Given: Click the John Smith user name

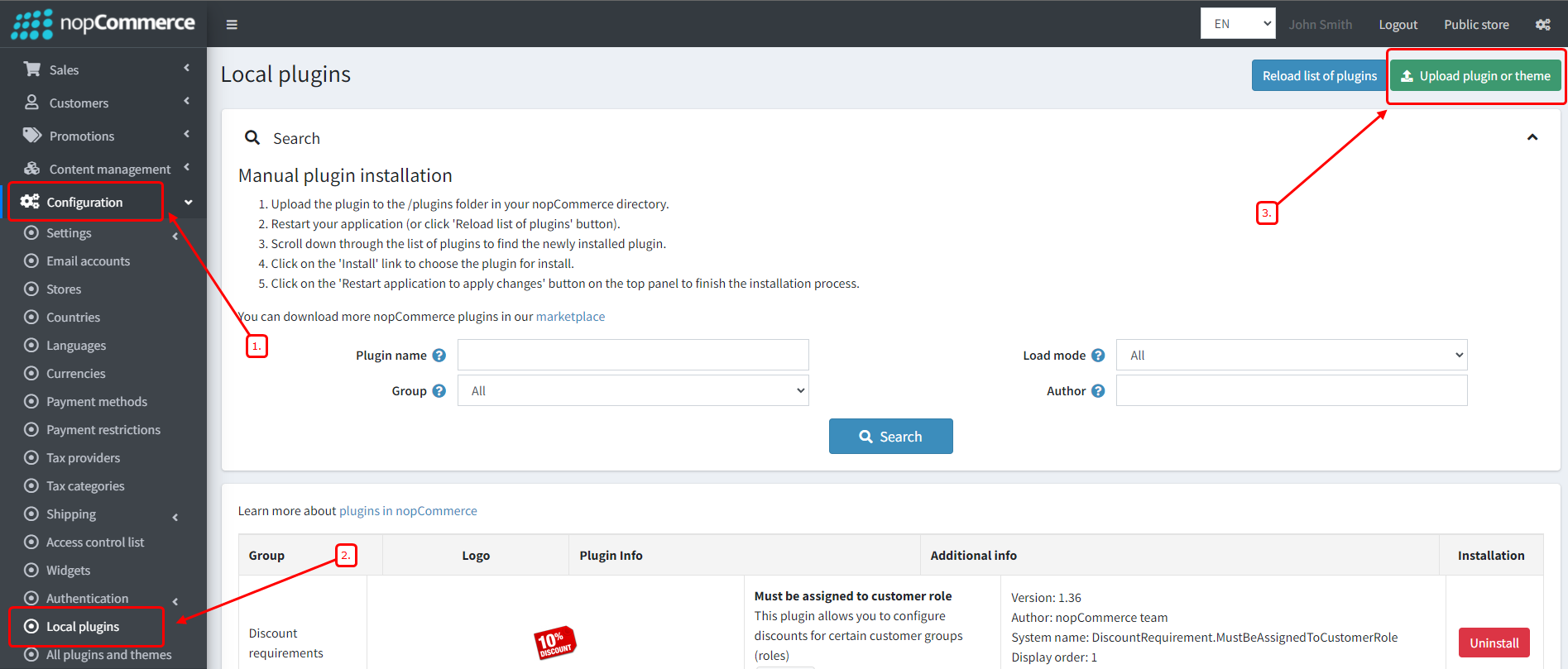Looking at the screenshot, I should point(1320,25).
